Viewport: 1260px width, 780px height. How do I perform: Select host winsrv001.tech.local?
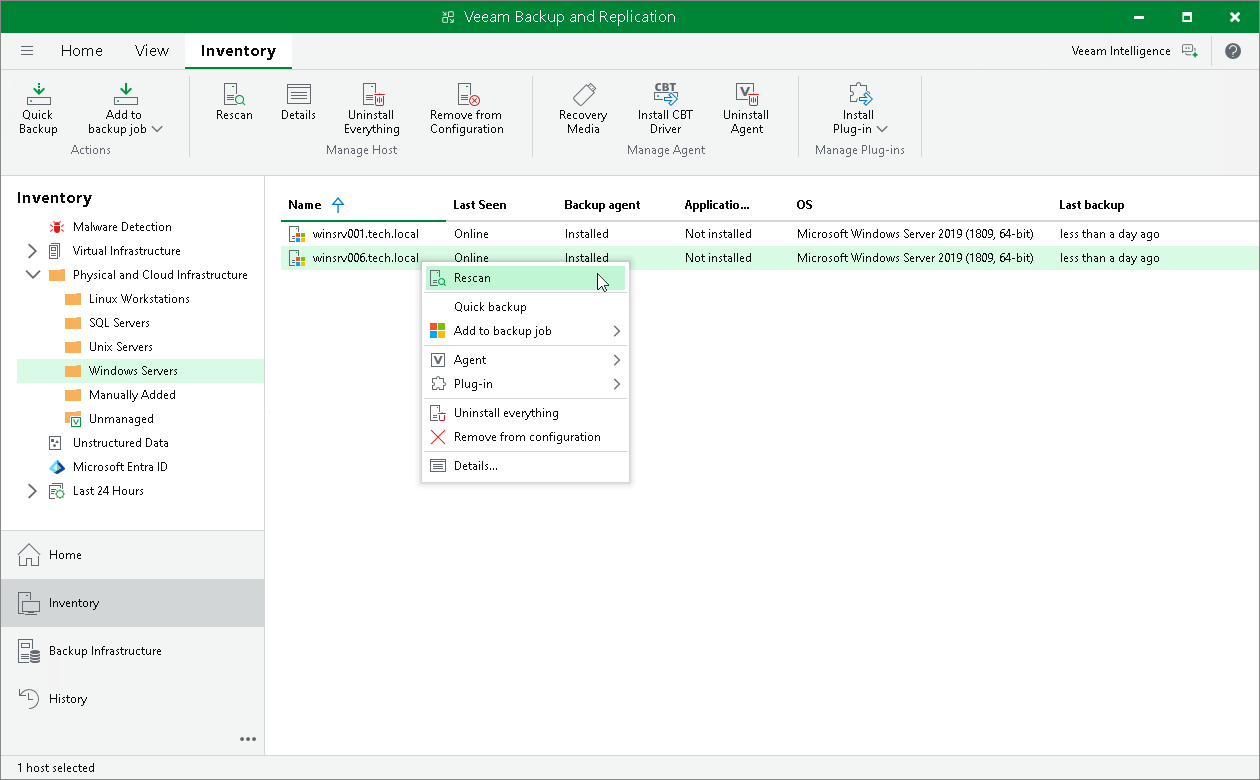pos(365,234)
